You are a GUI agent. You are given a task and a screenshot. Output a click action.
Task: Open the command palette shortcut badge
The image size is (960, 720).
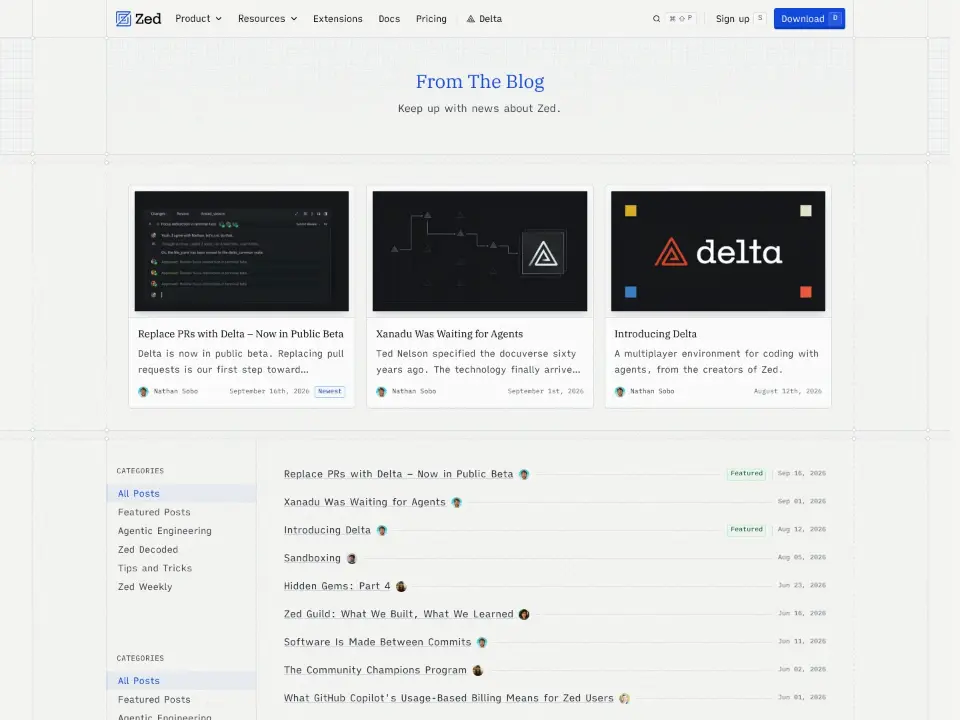click(680, 19)
